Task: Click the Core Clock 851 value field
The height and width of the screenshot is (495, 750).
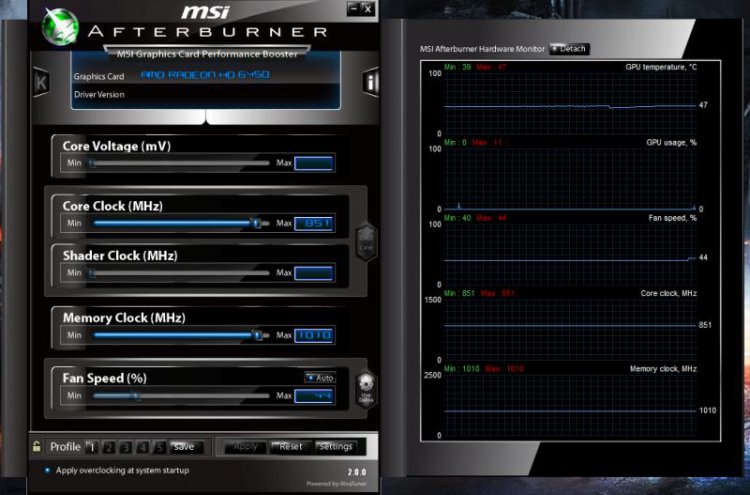Action: [x=314, y=223]
